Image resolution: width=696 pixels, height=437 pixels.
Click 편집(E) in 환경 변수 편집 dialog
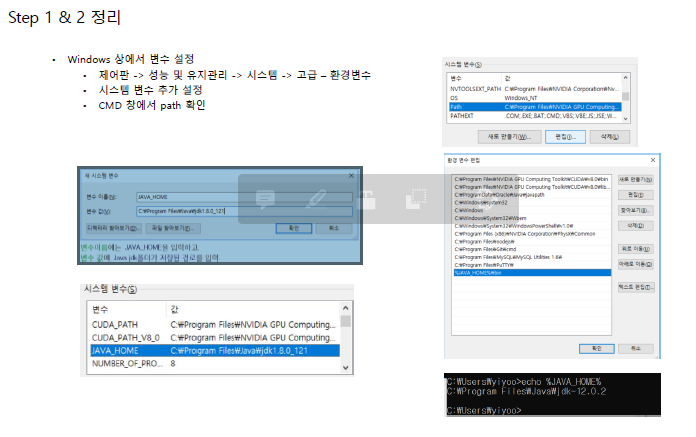point(636,195)
